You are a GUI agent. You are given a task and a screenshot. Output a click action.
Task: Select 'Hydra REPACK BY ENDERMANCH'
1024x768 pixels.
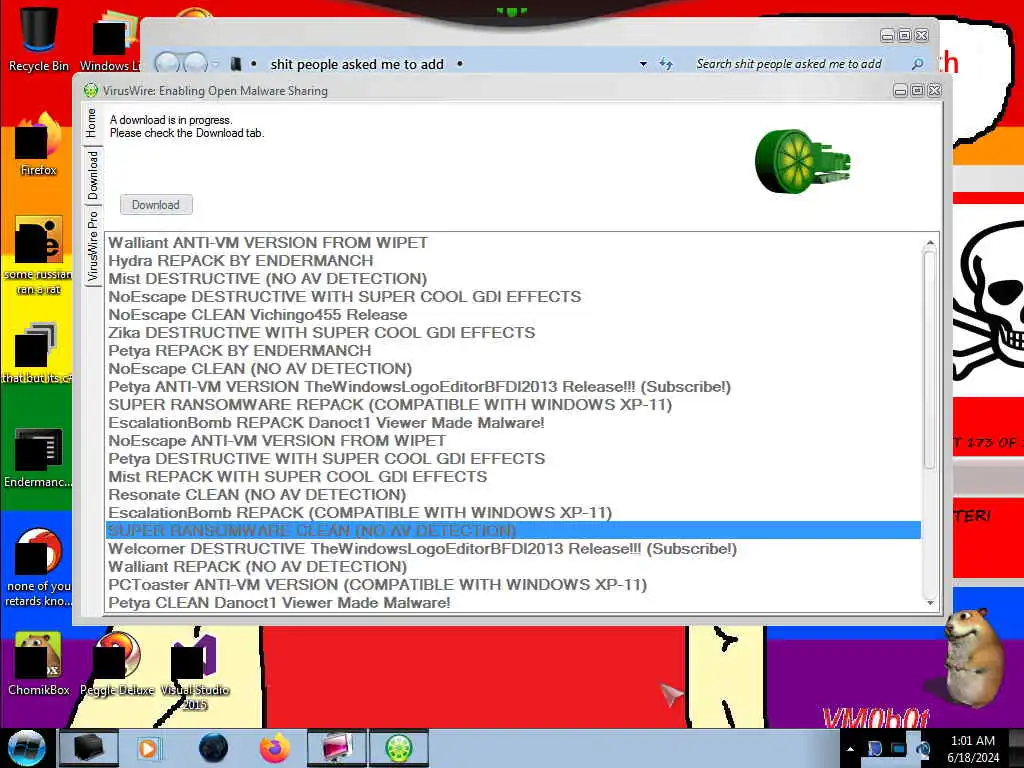click(513, 261)
